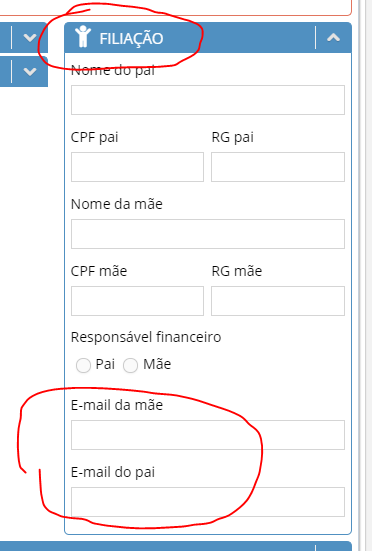Click the E-mail da mãe field
This screenshot has width=372, height=551.
click(x=208, y=435)
